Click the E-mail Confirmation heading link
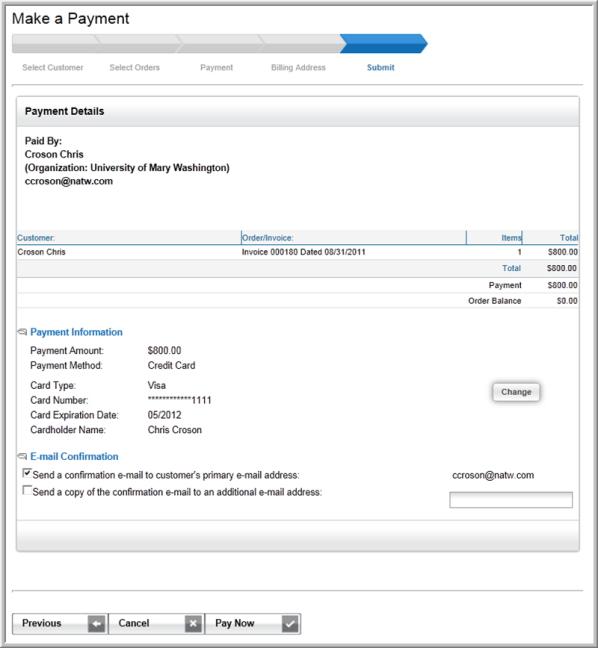Viewport: 598px width, 648px height. 74,456
